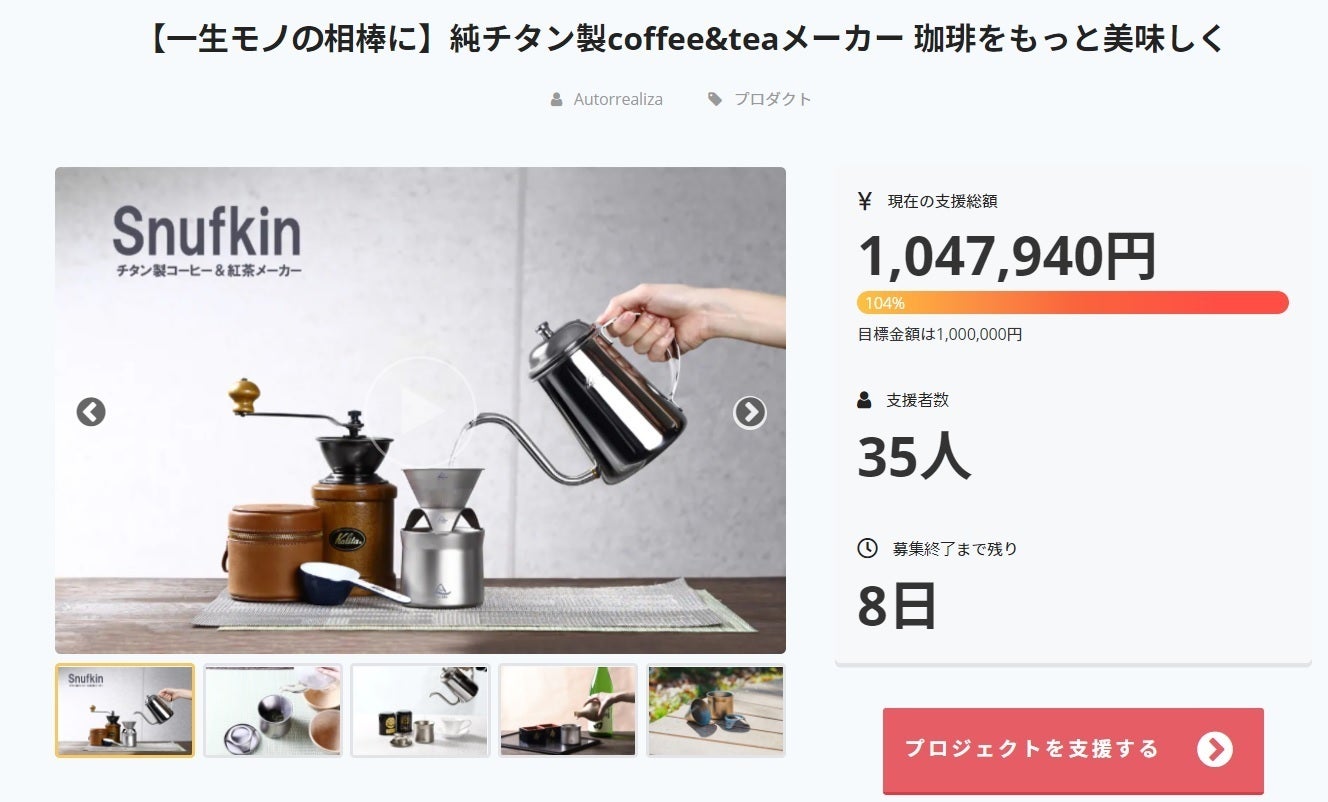Select the first Snufkin kettle thumbnail
Image resolution: width=1328 pixels, height=802 pixels.
click(x=125, y=711)
